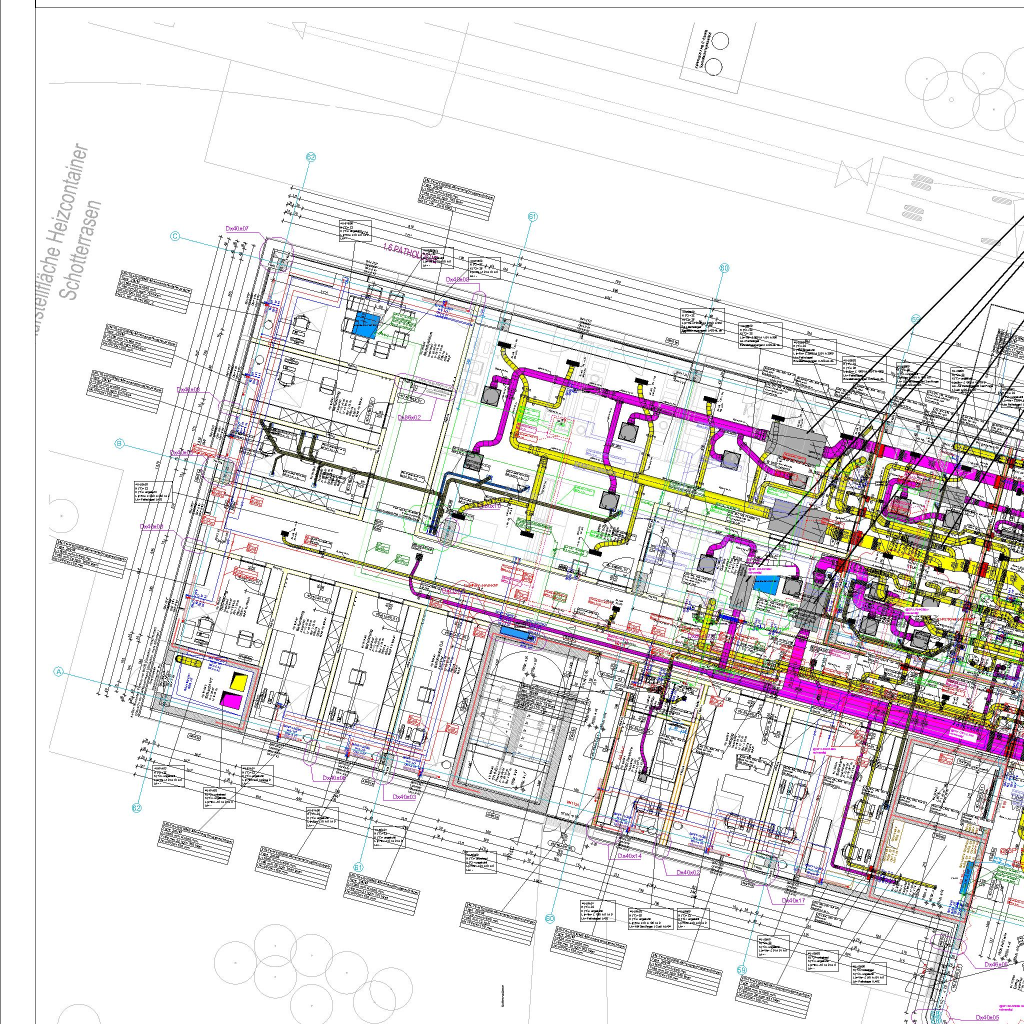Click the yellow square in corner room
This screenshot has width=1024, height=1024.
point(239,681)
